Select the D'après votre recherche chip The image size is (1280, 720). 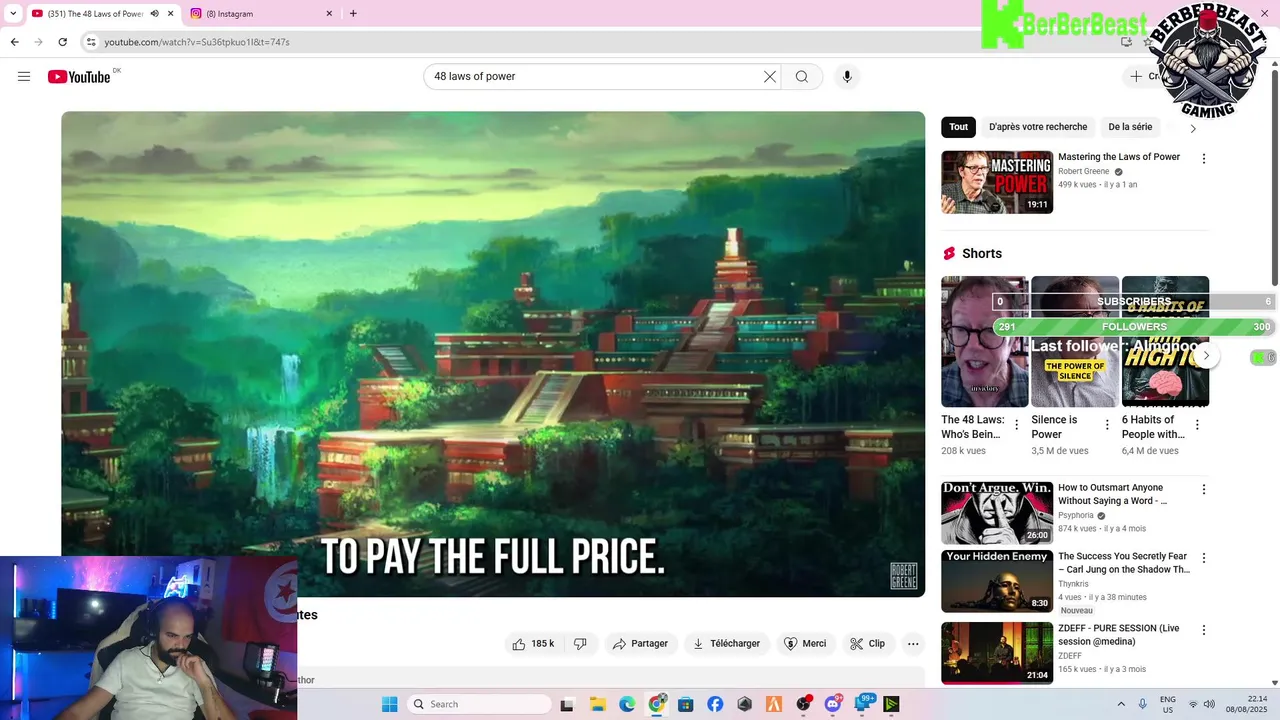click(1038, 127)
